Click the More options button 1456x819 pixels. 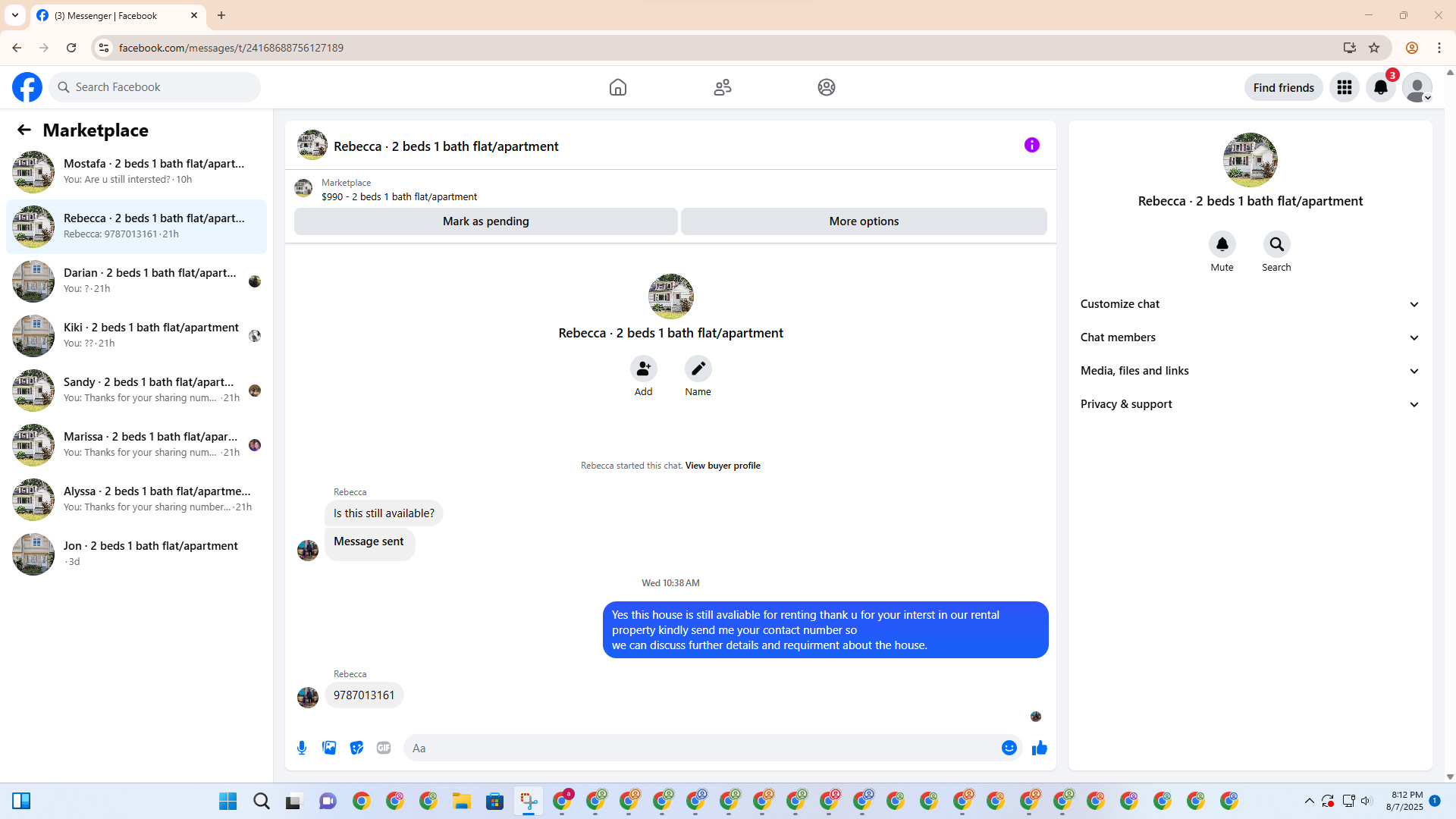864,221
